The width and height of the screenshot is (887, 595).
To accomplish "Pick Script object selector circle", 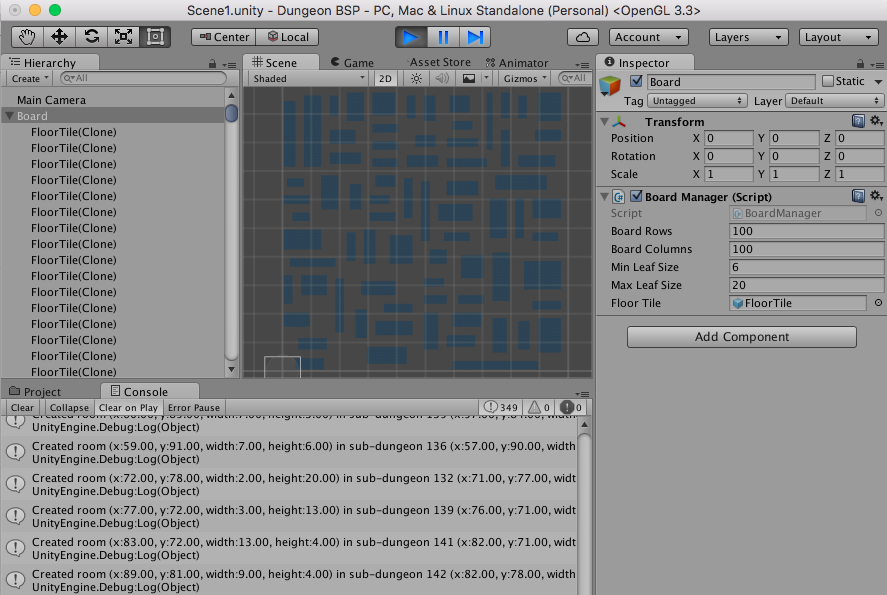I will click(x=878, y=213).
